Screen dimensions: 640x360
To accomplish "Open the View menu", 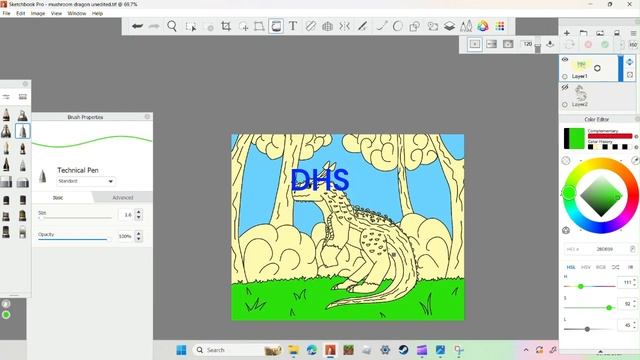I will [56, 13].
